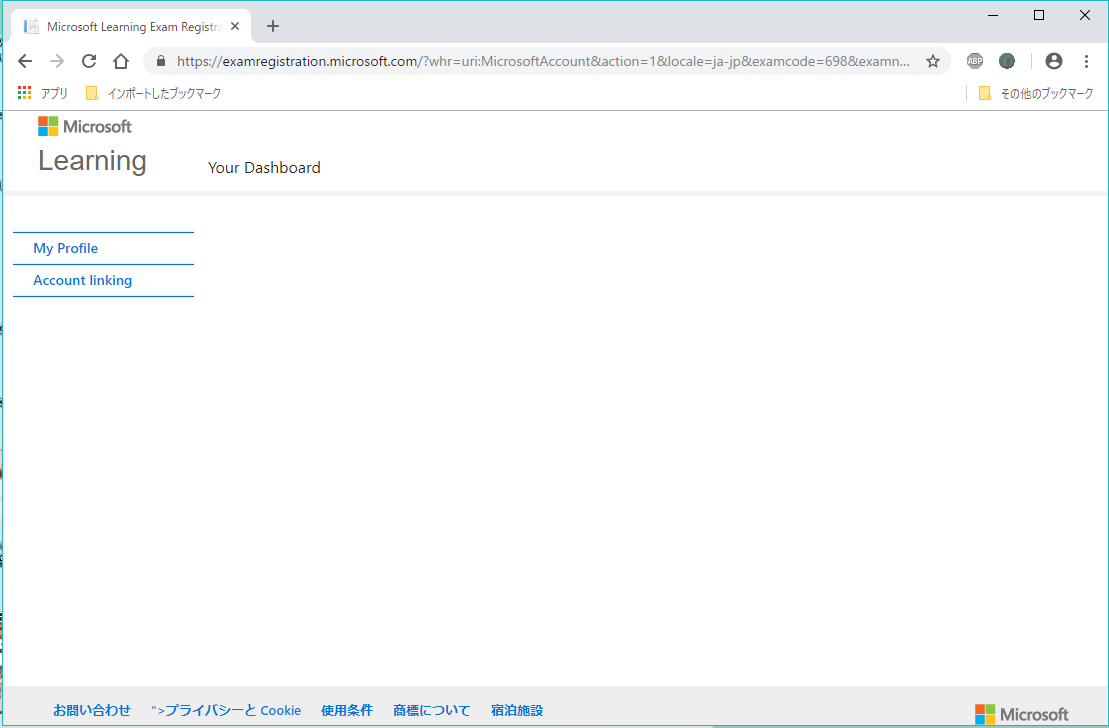Click the browser forward arrow

(x=57, y=62)
